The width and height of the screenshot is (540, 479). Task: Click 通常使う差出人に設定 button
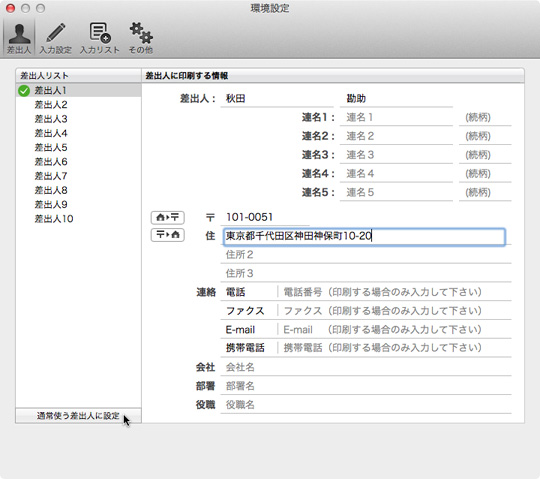tap(79, 416)
